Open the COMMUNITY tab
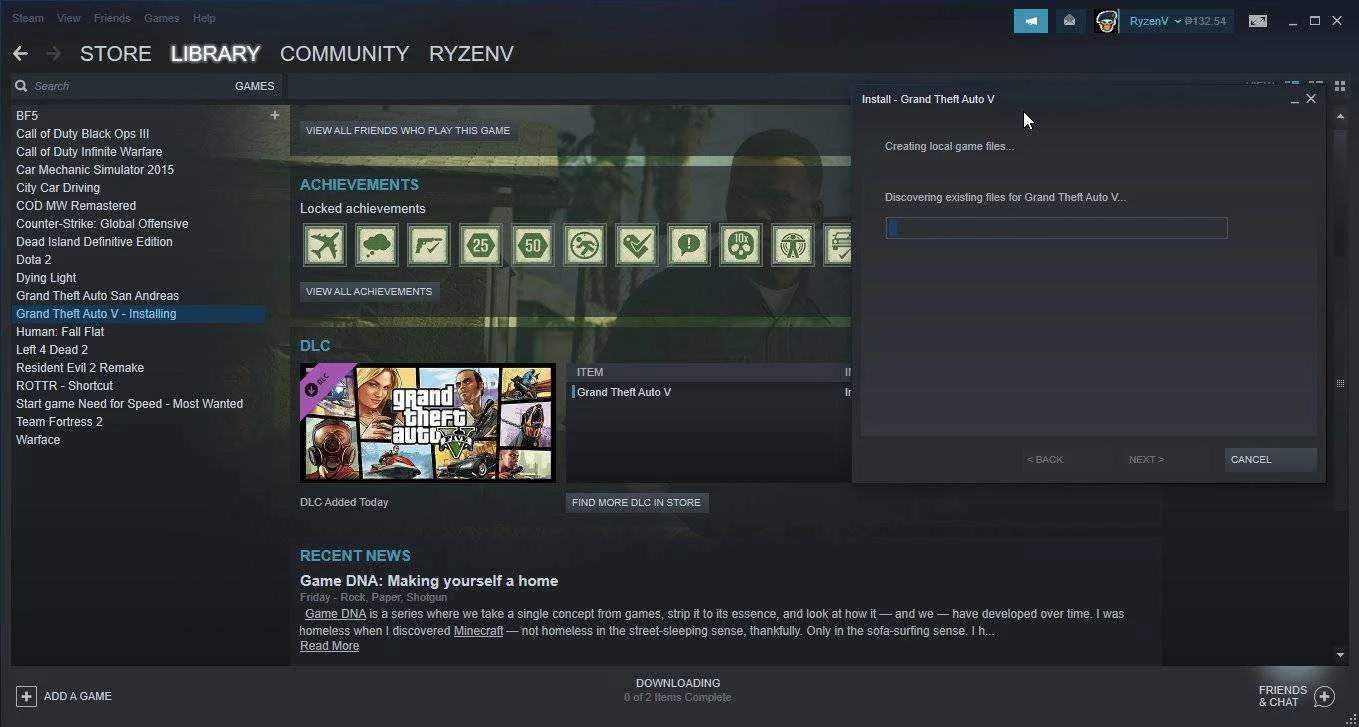 point(344,54)
